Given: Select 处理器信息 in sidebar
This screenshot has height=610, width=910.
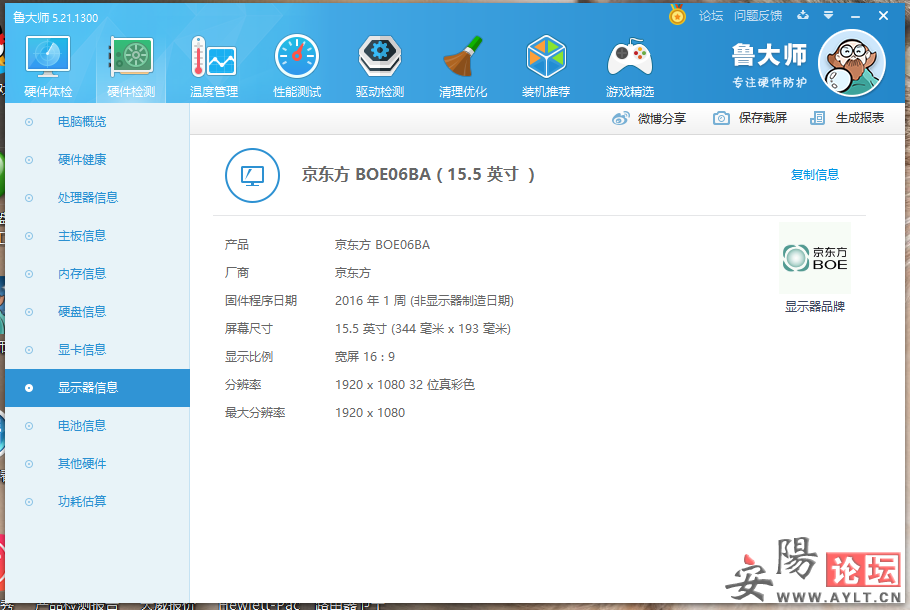Looking at the screenshot, I should (x=98, y=198).
